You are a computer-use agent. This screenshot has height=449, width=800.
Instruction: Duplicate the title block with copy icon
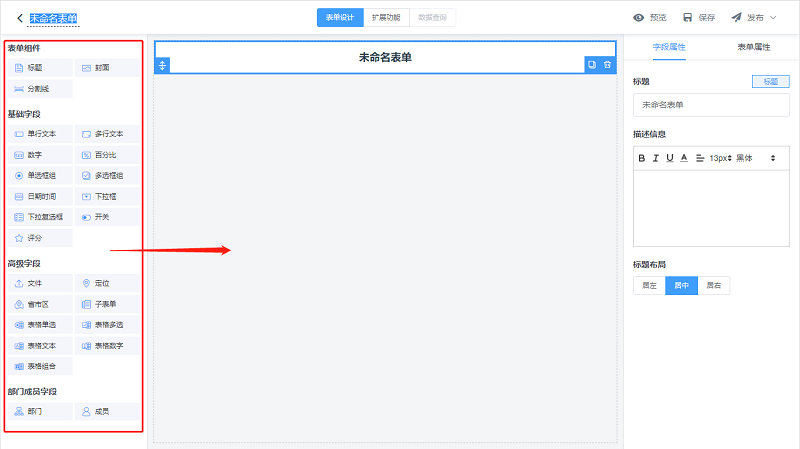pyautogui.click(x=592, y=65)
